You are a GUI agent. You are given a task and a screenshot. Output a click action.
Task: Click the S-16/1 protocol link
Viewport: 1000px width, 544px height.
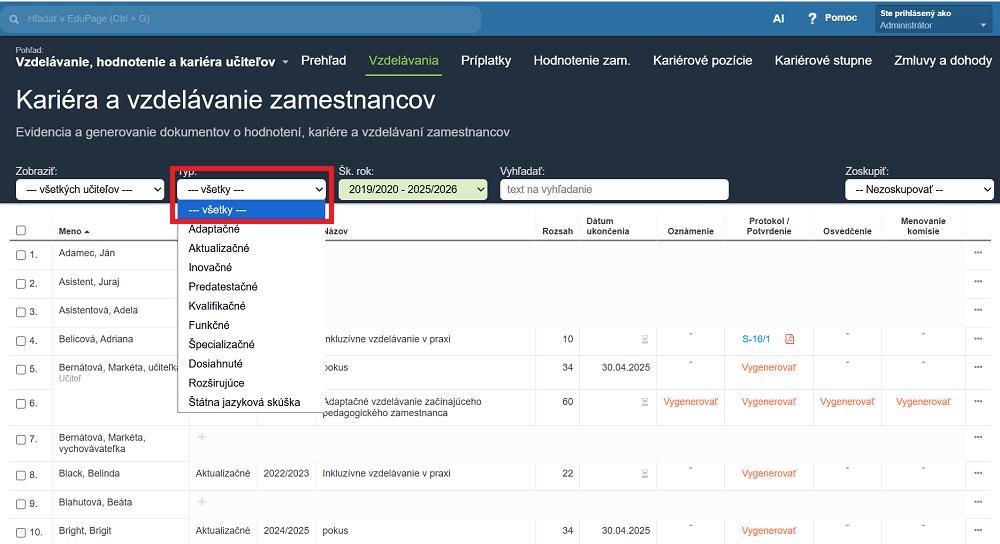(756, 339)
